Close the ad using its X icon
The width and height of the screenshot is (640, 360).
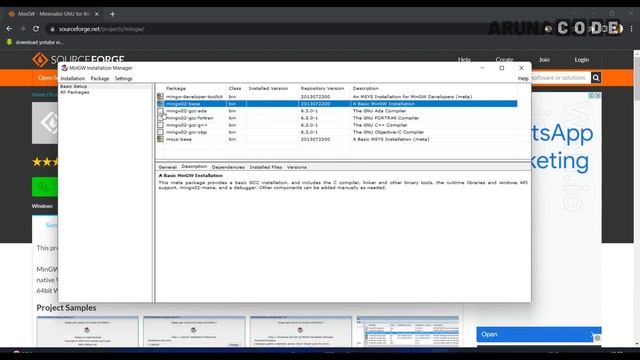(x=598, y=96)
